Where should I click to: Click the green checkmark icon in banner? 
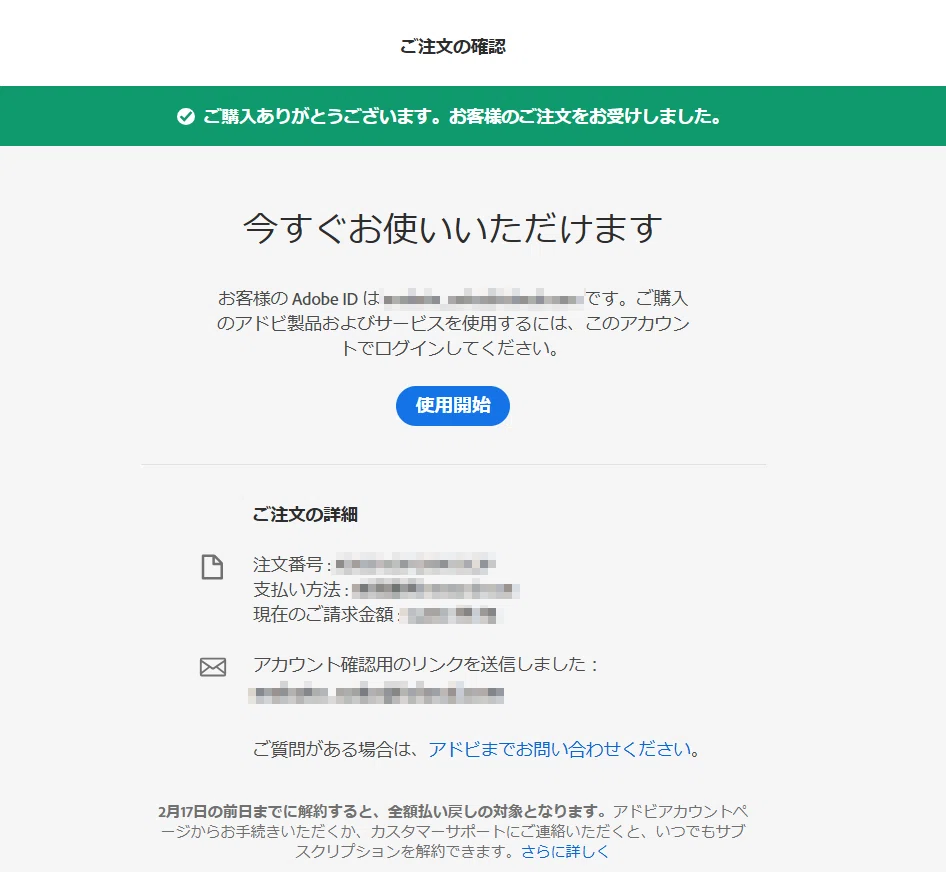tap(186, 116)
